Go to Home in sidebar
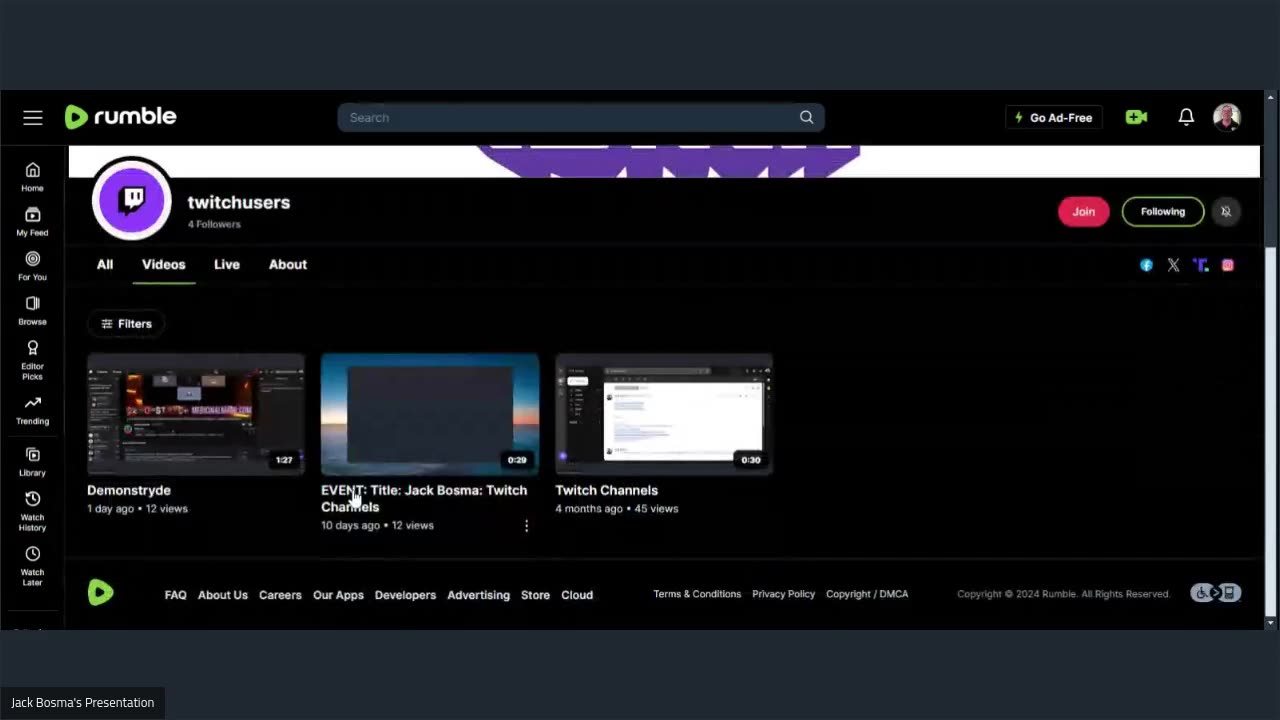Viewport: 1280px width, 720px height. (x=33, y=177)
